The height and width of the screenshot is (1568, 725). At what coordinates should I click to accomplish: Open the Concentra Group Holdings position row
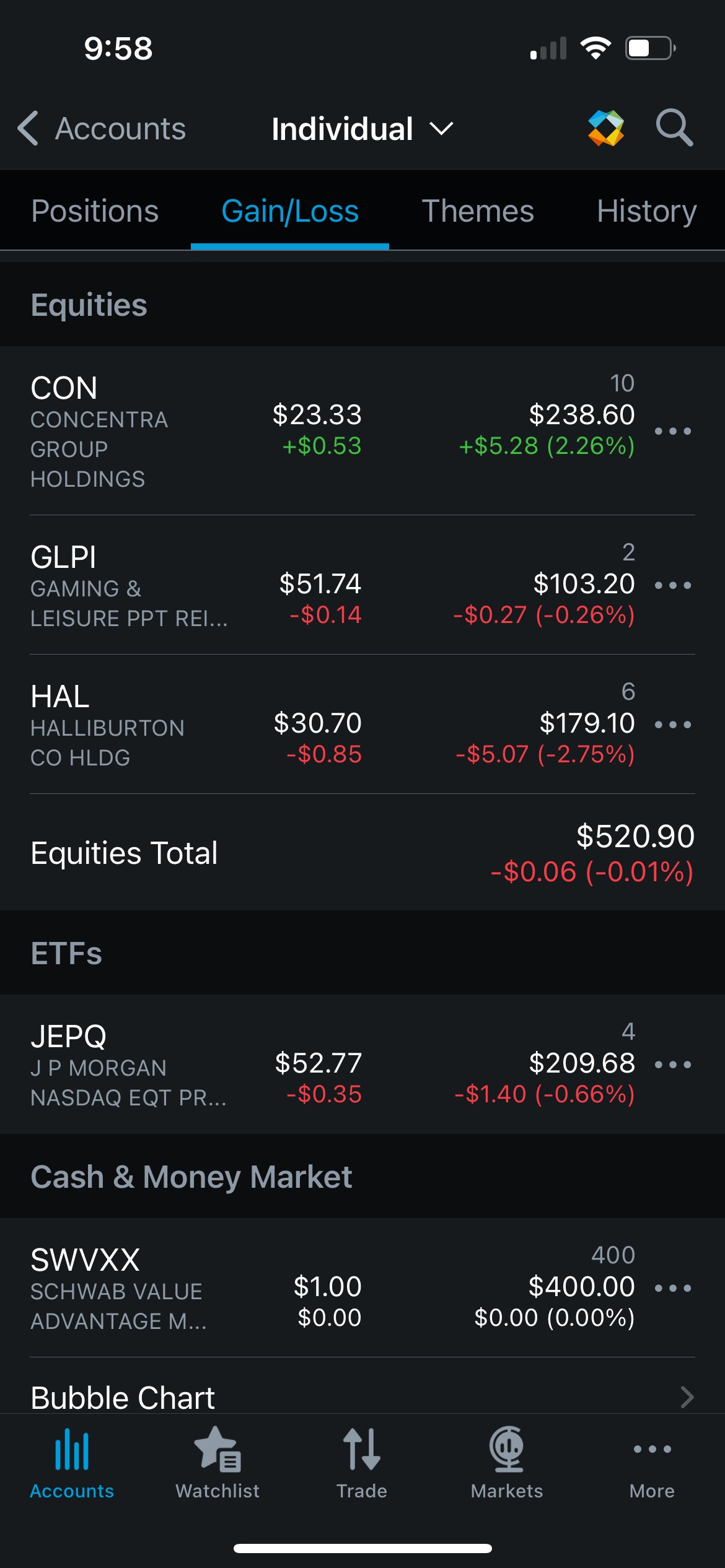(186, 431)
